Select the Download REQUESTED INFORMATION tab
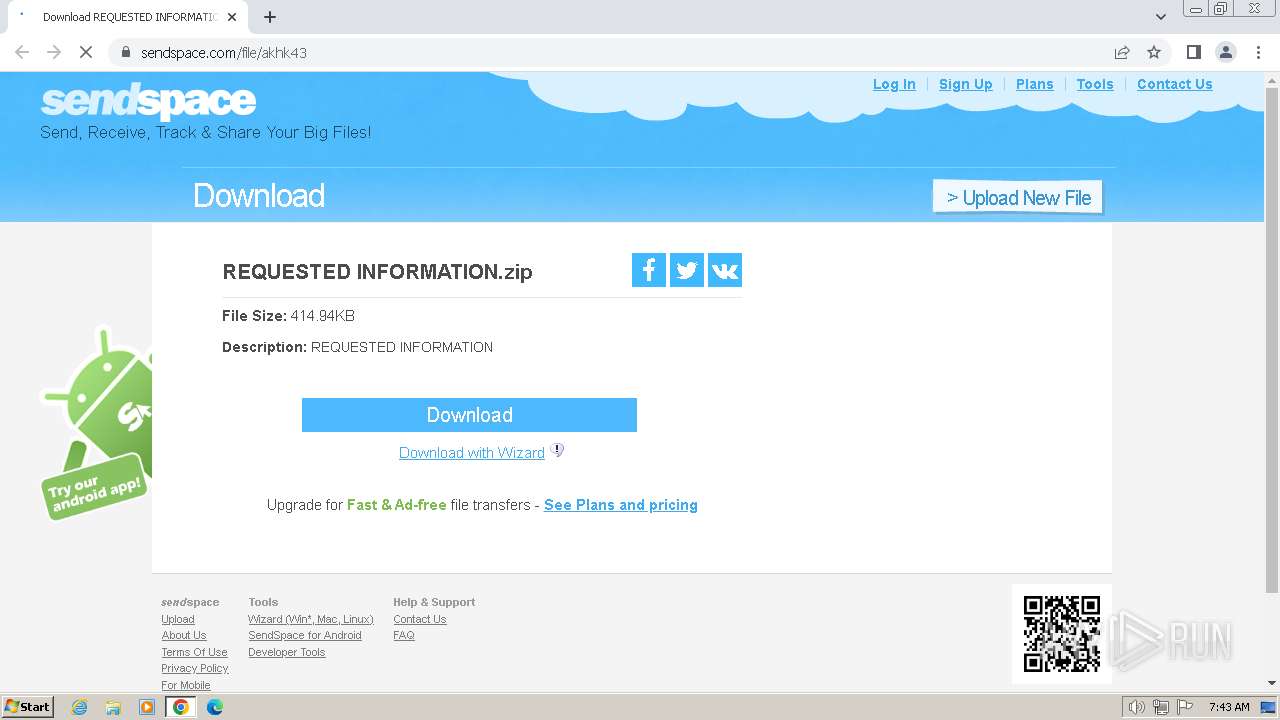Screen dimensions: 1280x720 point(127,17)
